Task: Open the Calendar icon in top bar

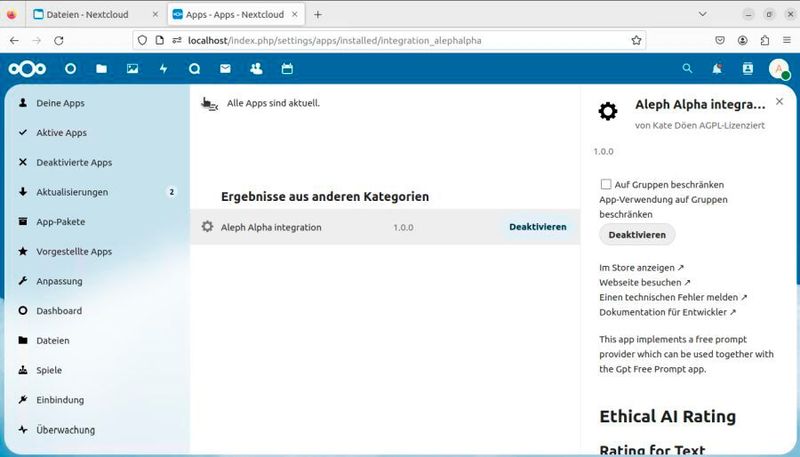Action: point(287,69)
